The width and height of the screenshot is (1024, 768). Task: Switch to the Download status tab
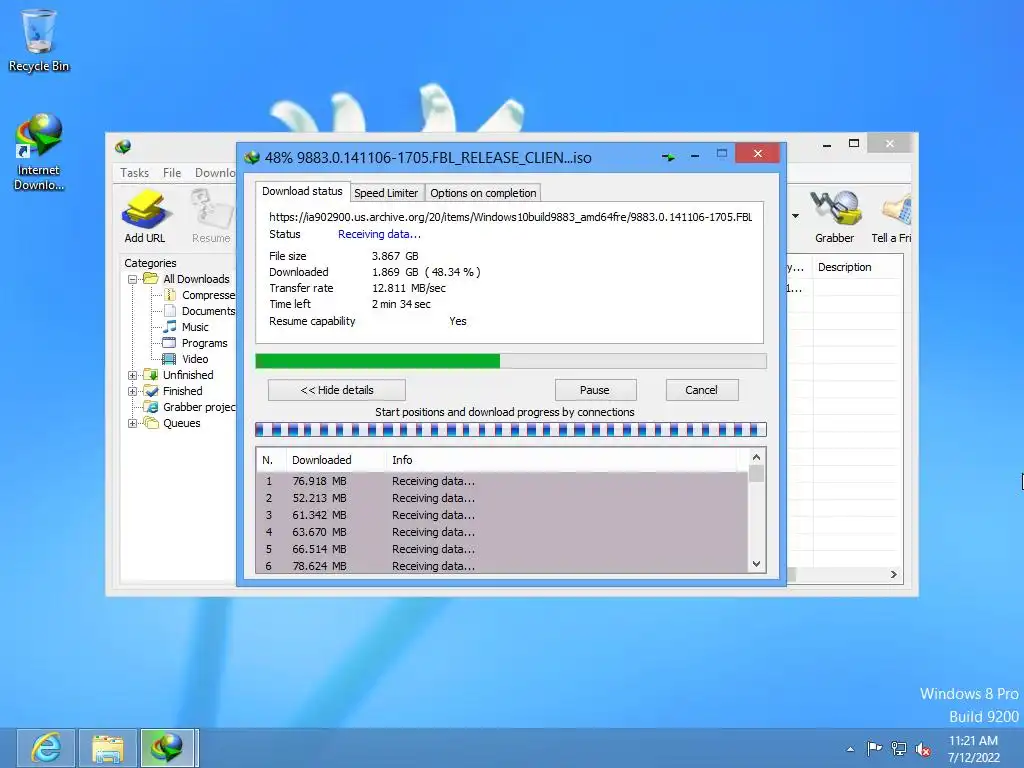[302, 191]
